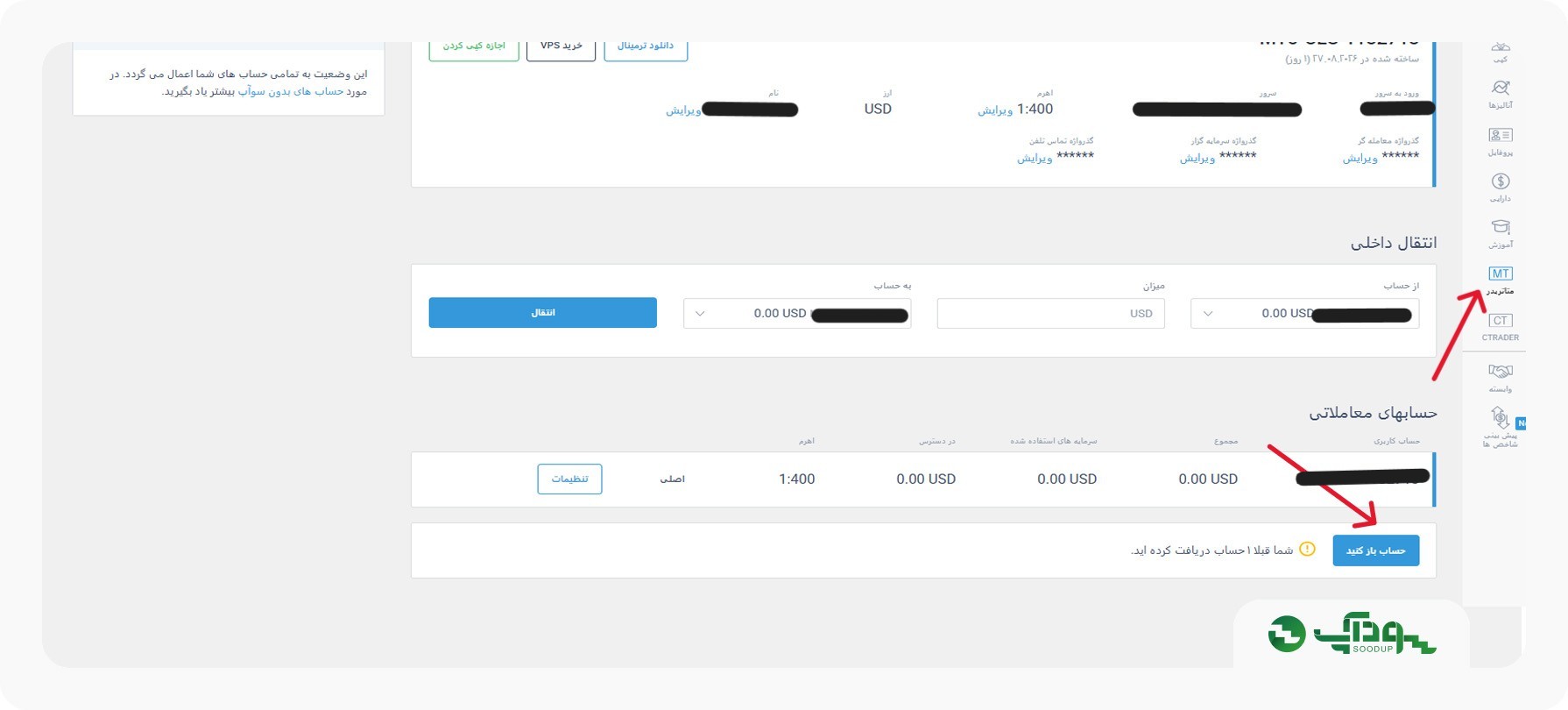Click the دانلود ترمینال button
Image resolution: width=1568 pixels, height=710 pixels.
point(646,48)
